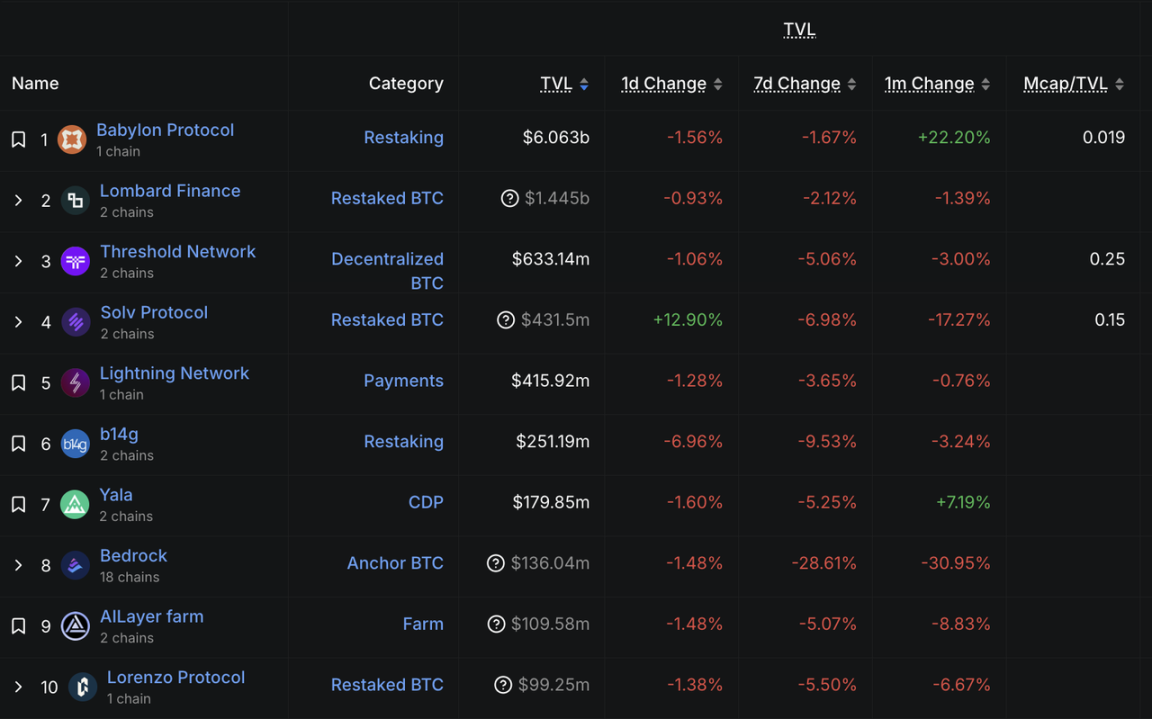The width and height of the screenshot is (1152, 719).
Task: Open the Anchor BTC category link
Action: (x=395, y=563)
